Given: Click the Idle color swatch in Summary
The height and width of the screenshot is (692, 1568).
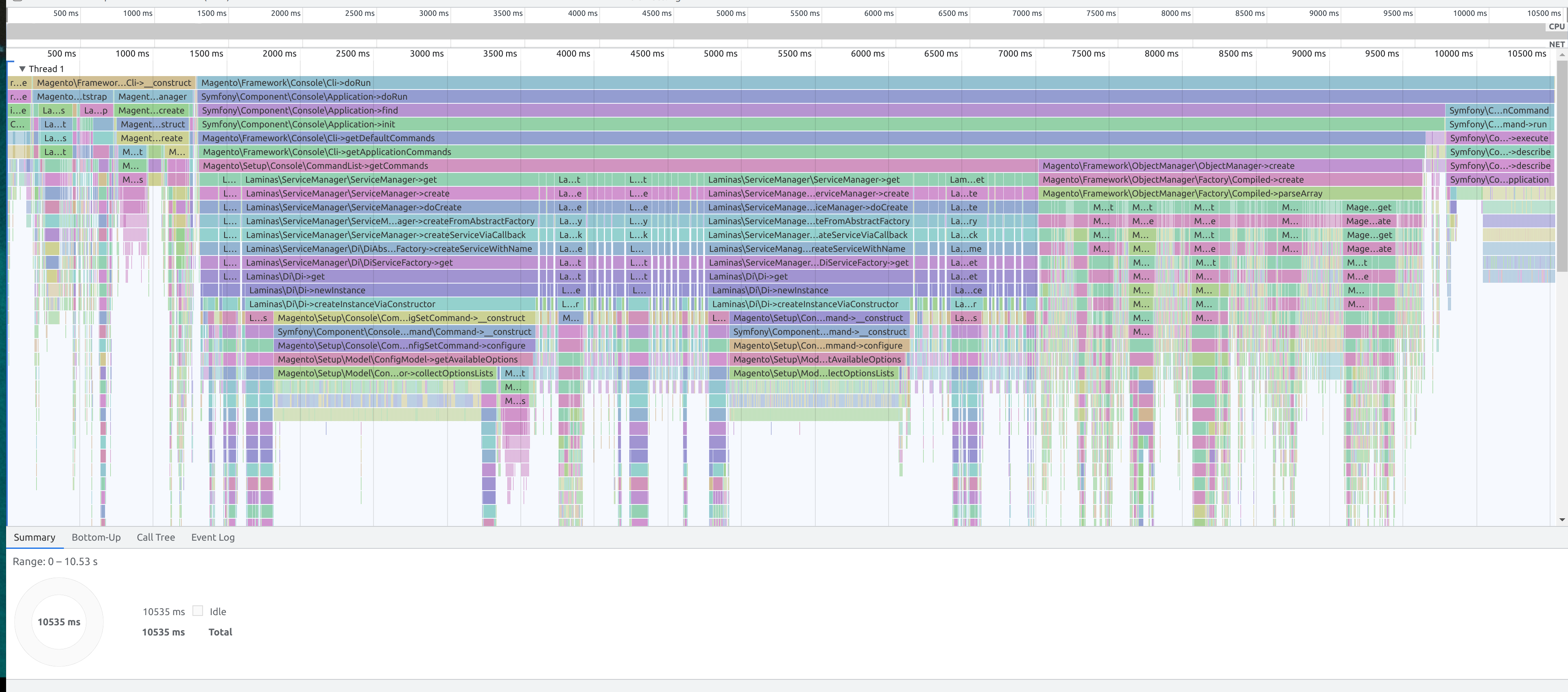Looking at the screenshot, I should [x=198, y=611].
